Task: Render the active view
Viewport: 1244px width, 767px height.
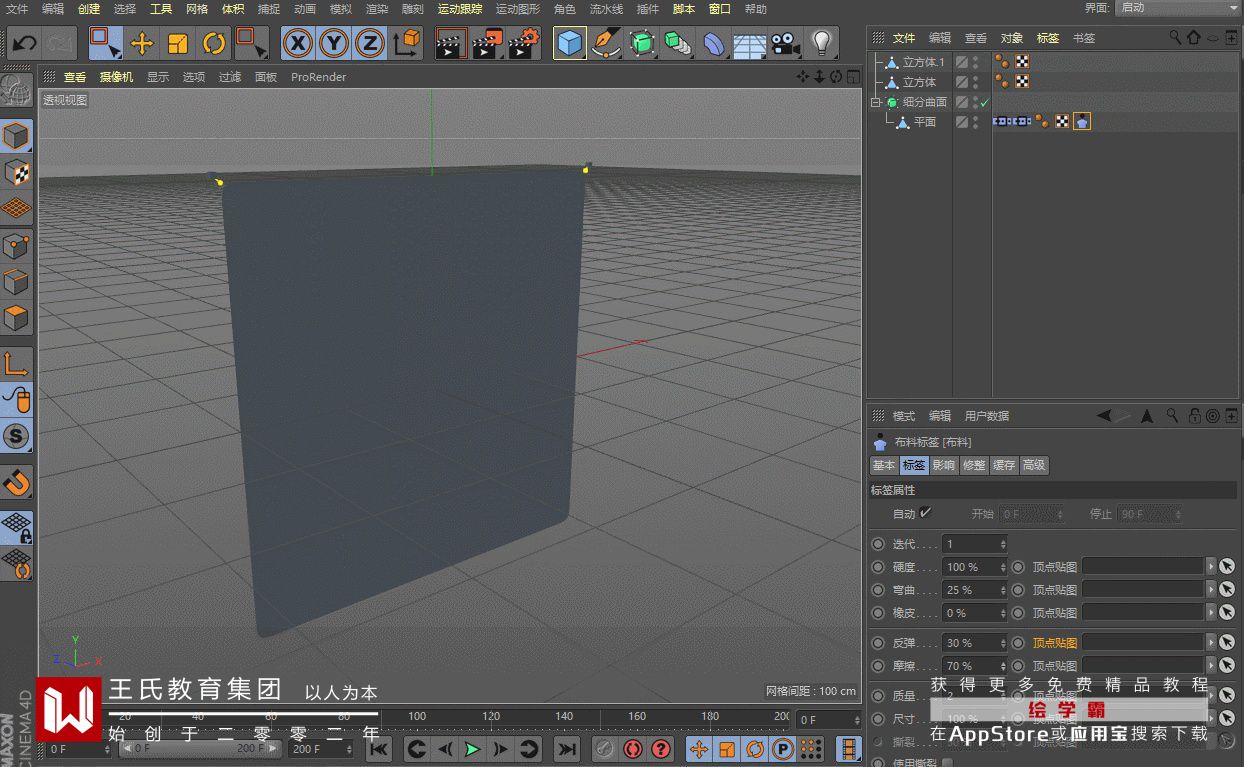Action: pyautogui.click(x=451, y=43)
